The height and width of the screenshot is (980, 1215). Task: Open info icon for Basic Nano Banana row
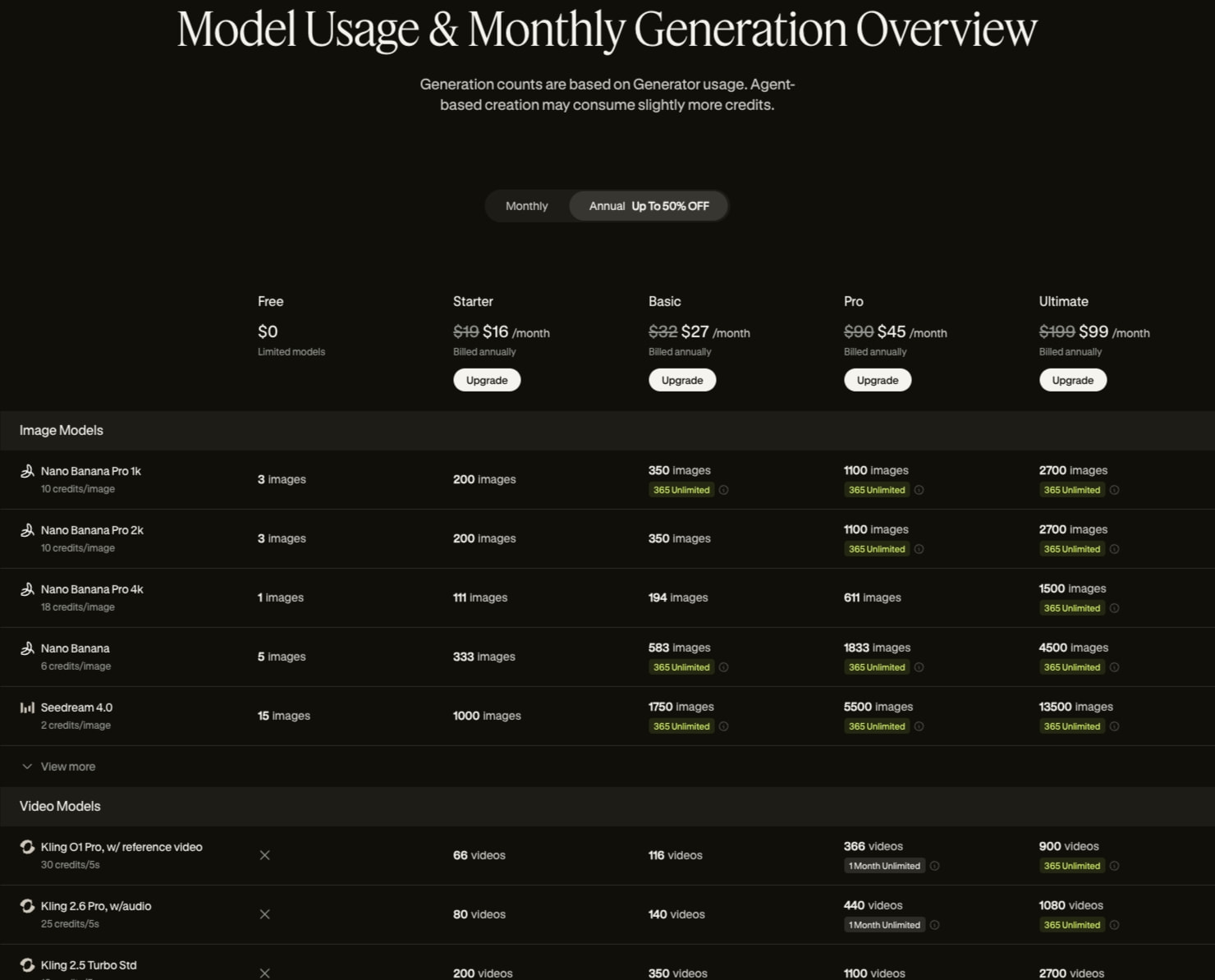723,667
